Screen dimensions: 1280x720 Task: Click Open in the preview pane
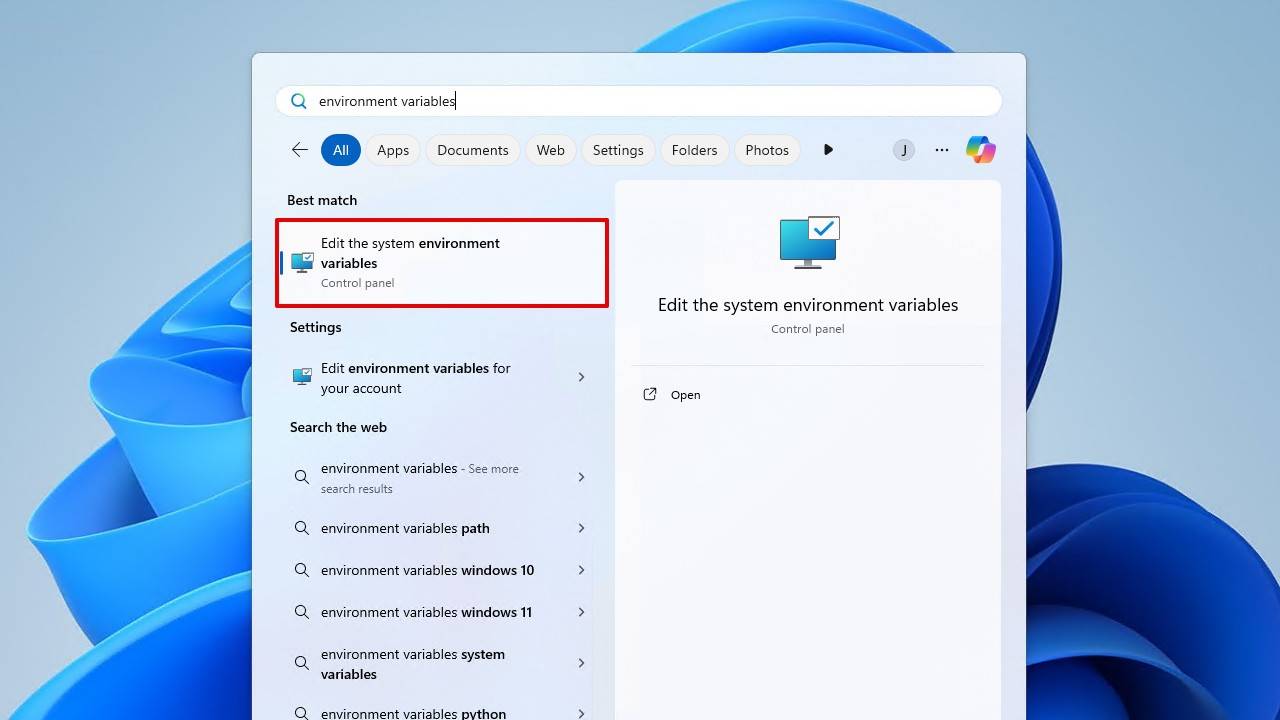coord(685,395)
